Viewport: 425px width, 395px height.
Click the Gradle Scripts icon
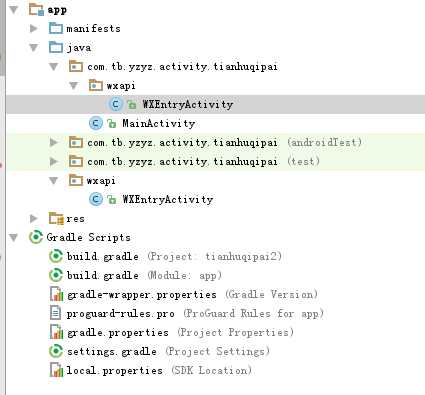tap(36, 237)
